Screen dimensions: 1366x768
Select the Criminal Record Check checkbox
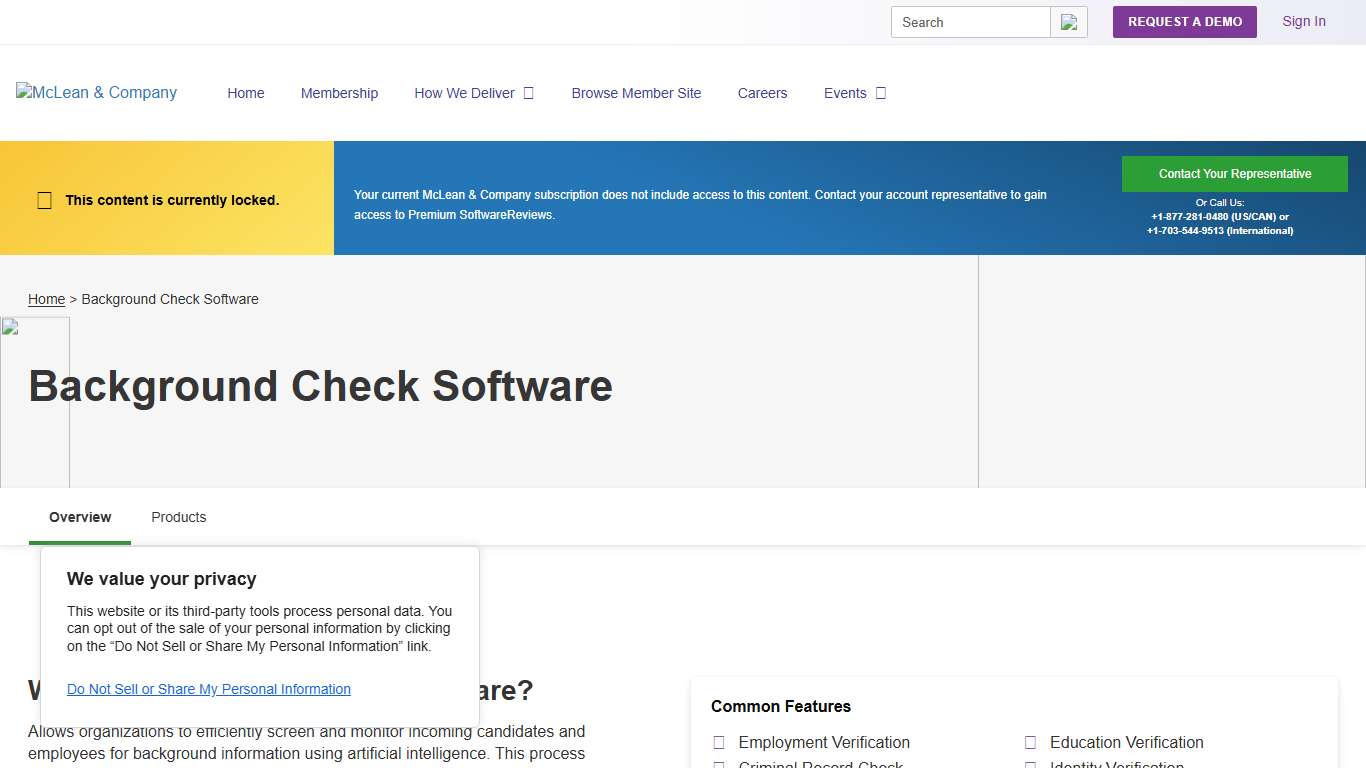719,766
